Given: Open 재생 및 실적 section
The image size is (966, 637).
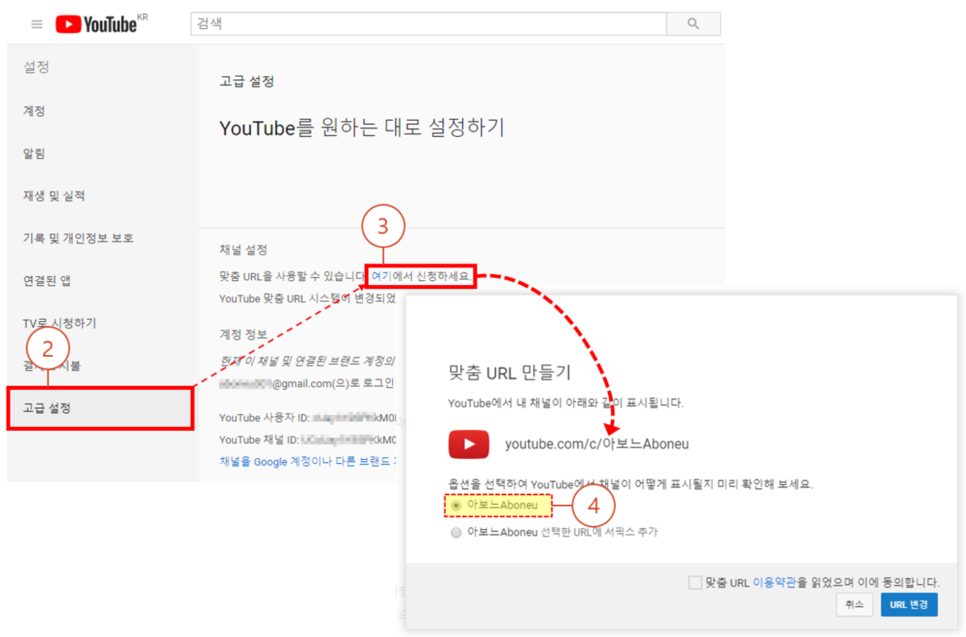Looking at the screenshot, I should click(x=54, y=196).
